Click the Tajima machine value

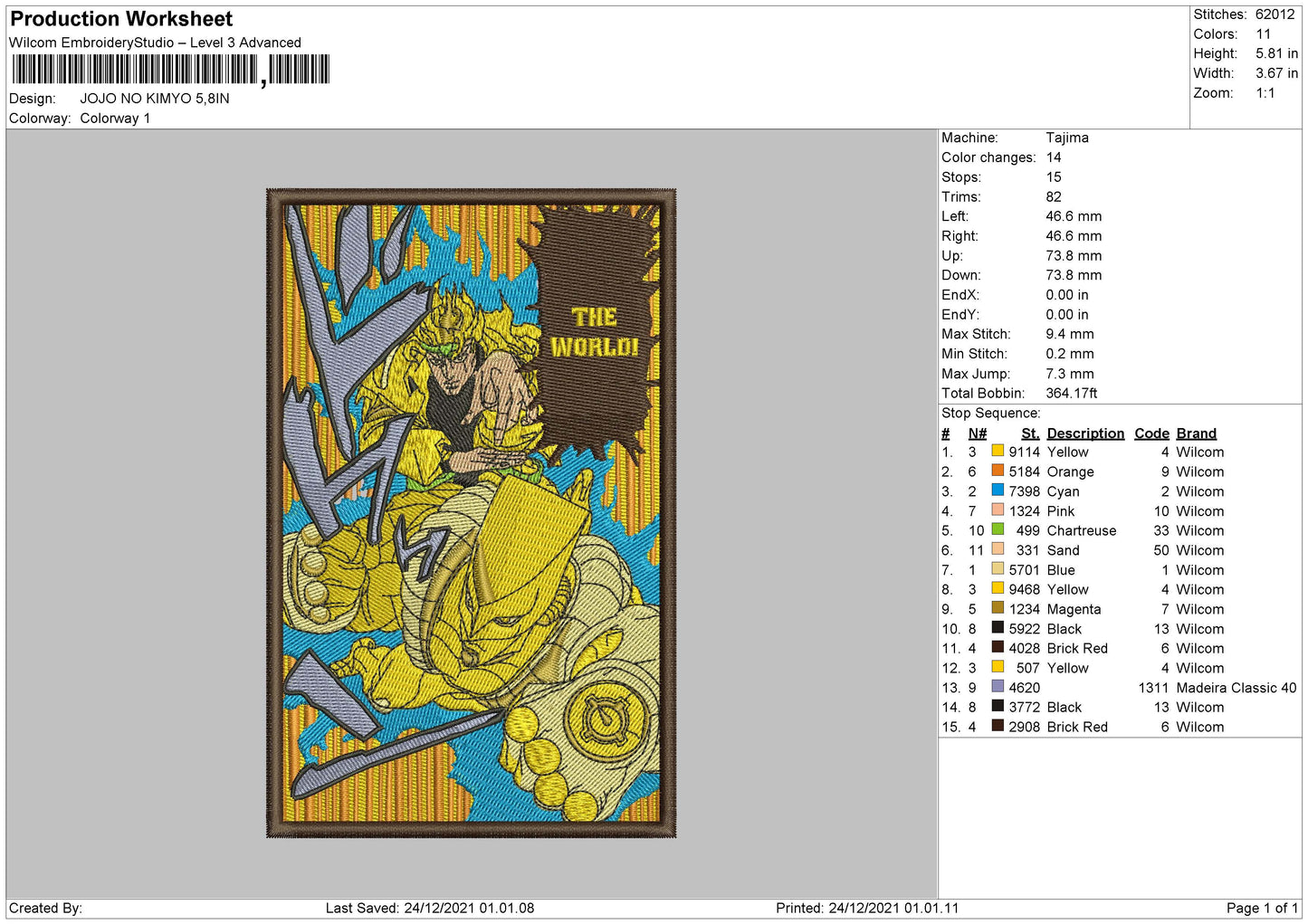pyautogui.click(x=1067, y=138)
